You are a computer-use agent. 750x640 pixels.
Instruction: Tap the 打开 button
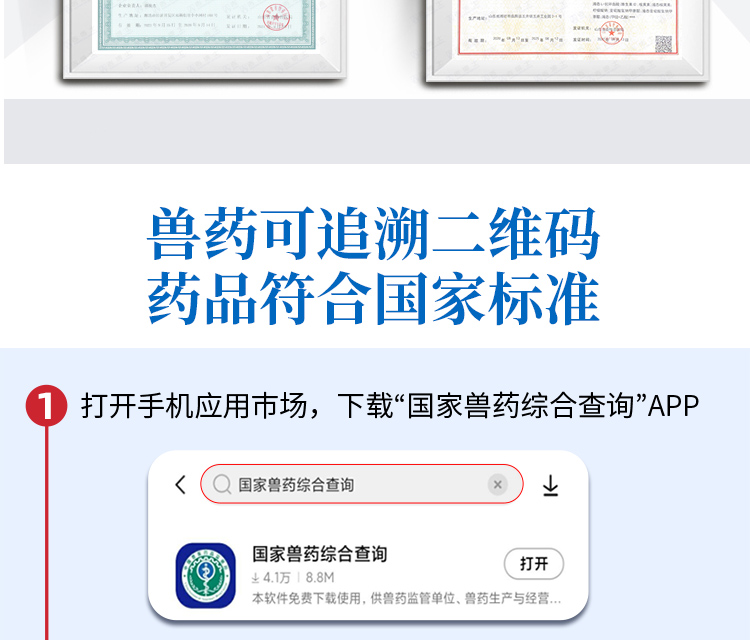(x=534, y=563)
